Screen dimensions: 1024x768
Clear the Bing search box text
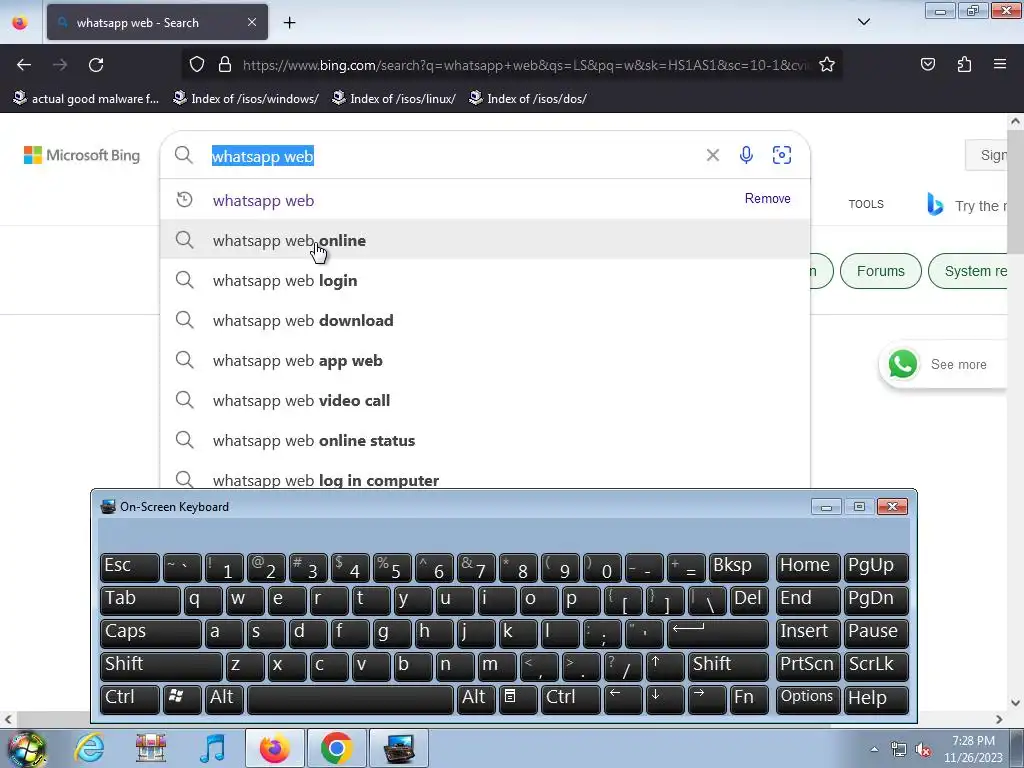(x=712, y=155)
